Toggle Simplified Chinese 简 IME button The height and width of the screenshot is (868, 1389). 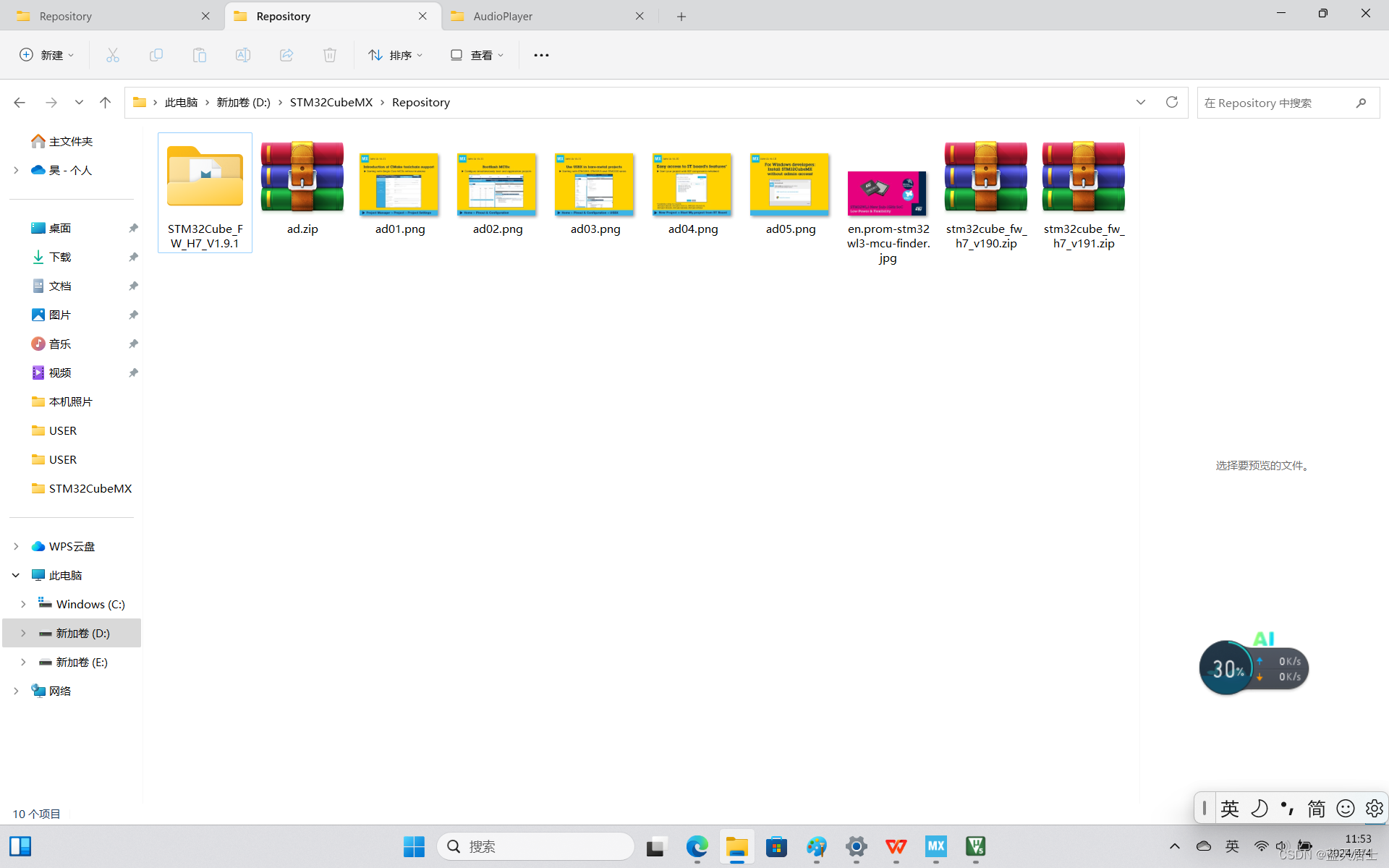pos(1317,808)
